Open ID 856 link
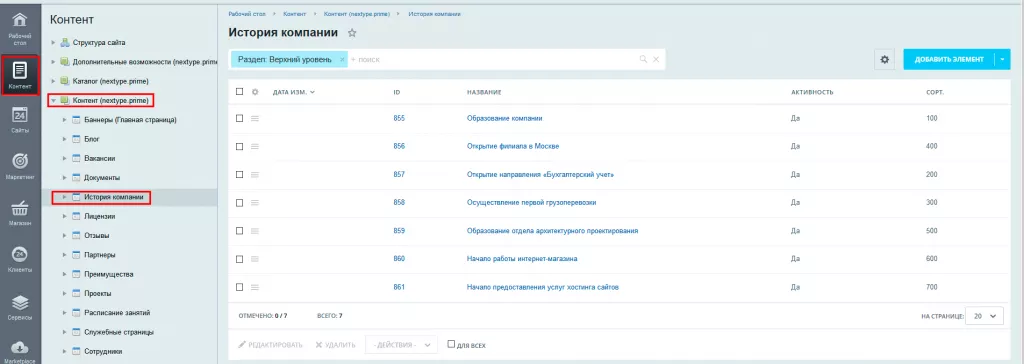1024x364 pixels. click(399, 146)
